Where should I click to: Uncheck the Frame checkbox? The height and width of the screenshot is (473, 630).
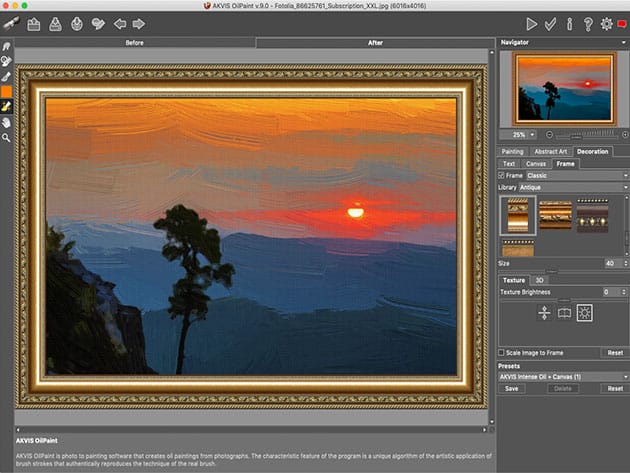502,175
